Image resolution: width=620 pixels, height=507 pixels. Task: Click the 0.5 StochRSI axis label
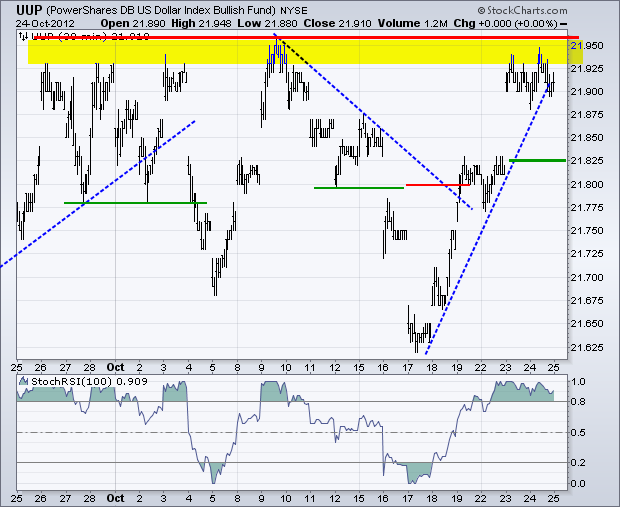pyautogui.click(x=578, y=433)
